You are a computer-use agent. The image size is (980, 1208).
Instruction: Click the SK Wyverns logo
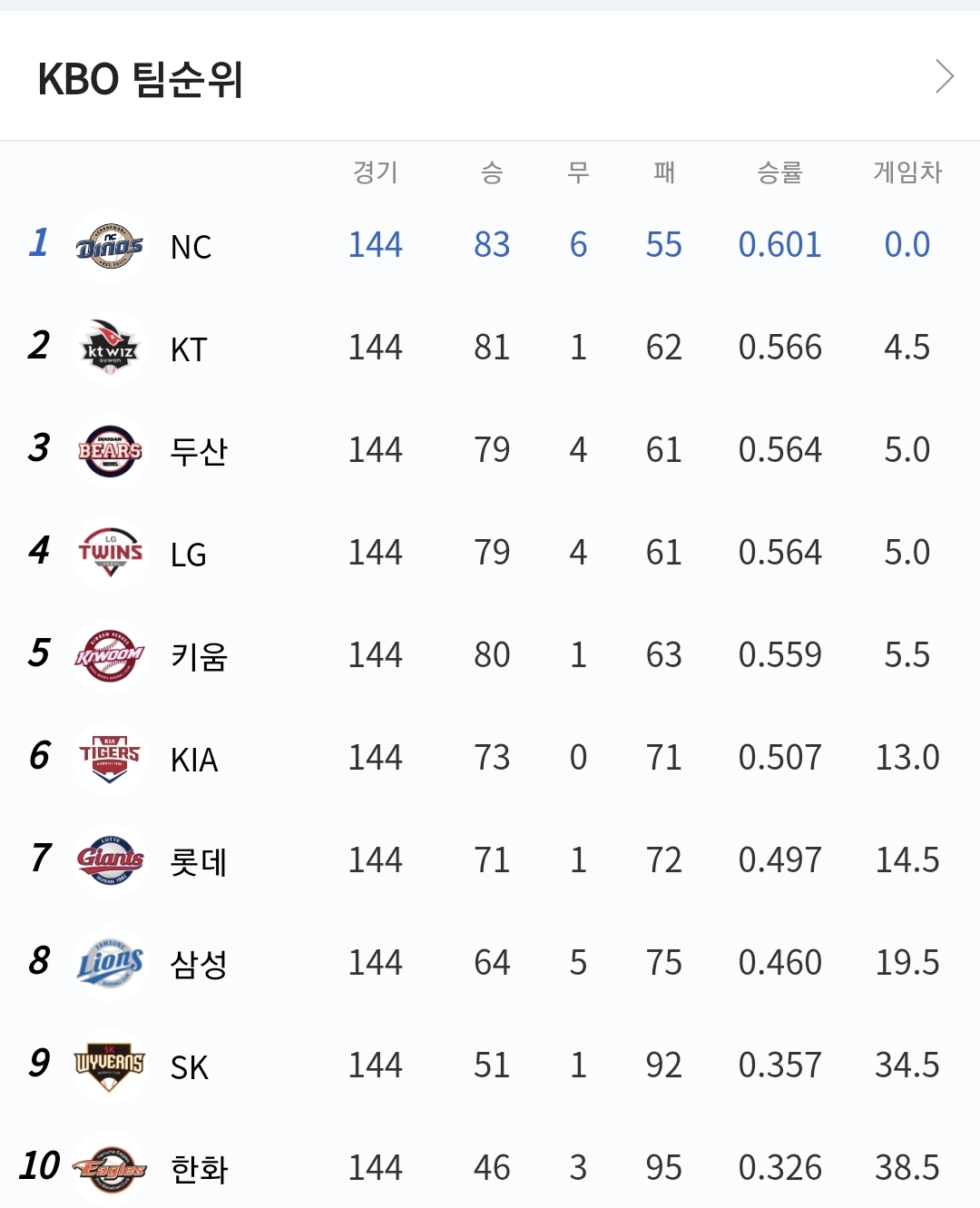[x=110, y=1066]
